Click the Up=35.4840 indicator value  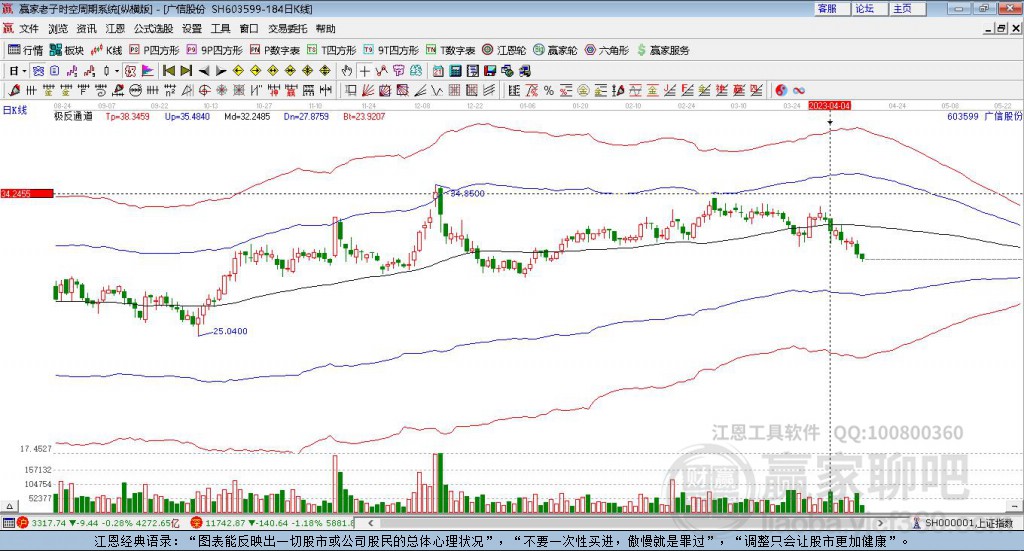coord(187,116)
